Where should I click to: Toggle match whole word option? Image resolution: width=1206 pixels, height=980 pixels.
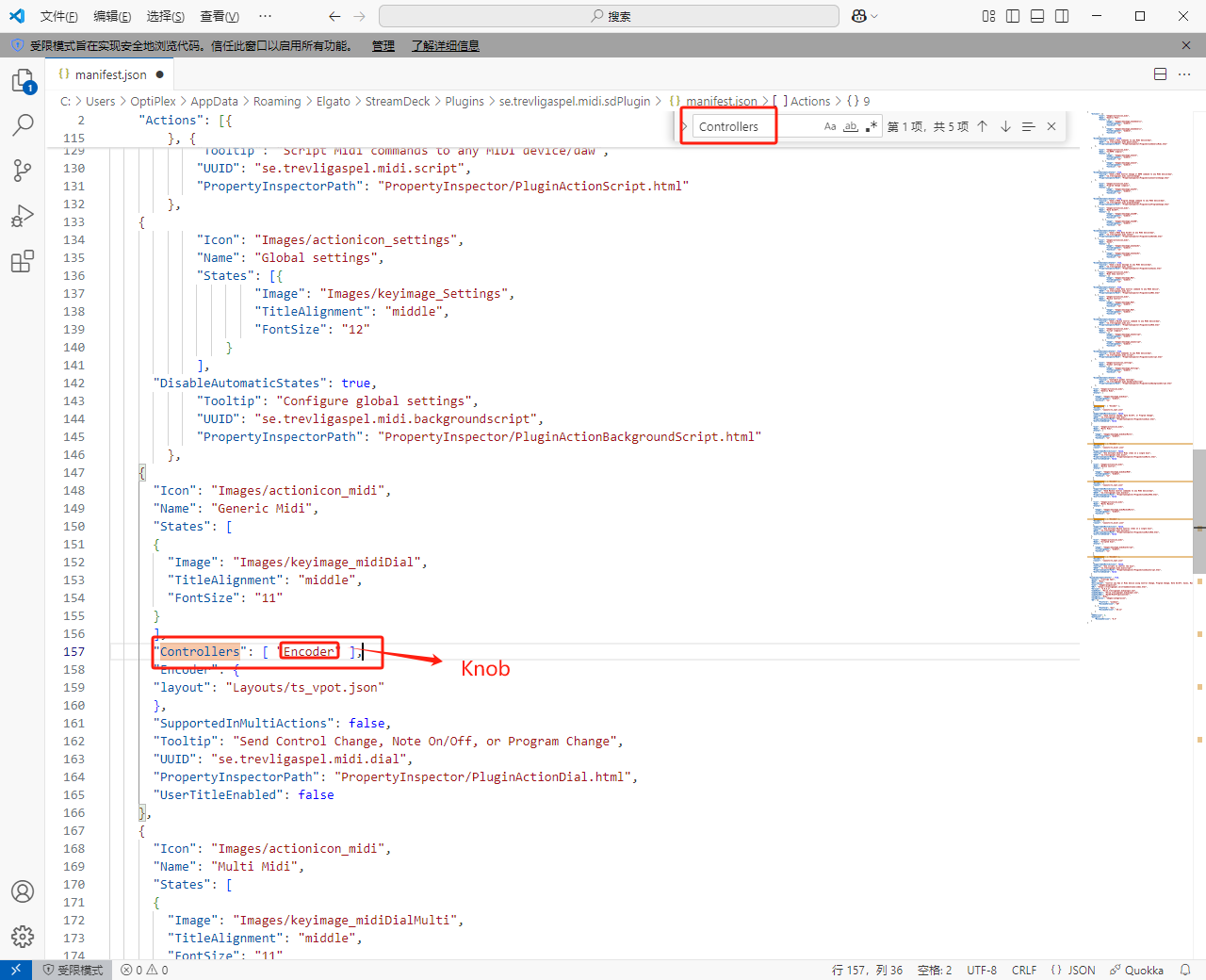(x=851, y=126)
